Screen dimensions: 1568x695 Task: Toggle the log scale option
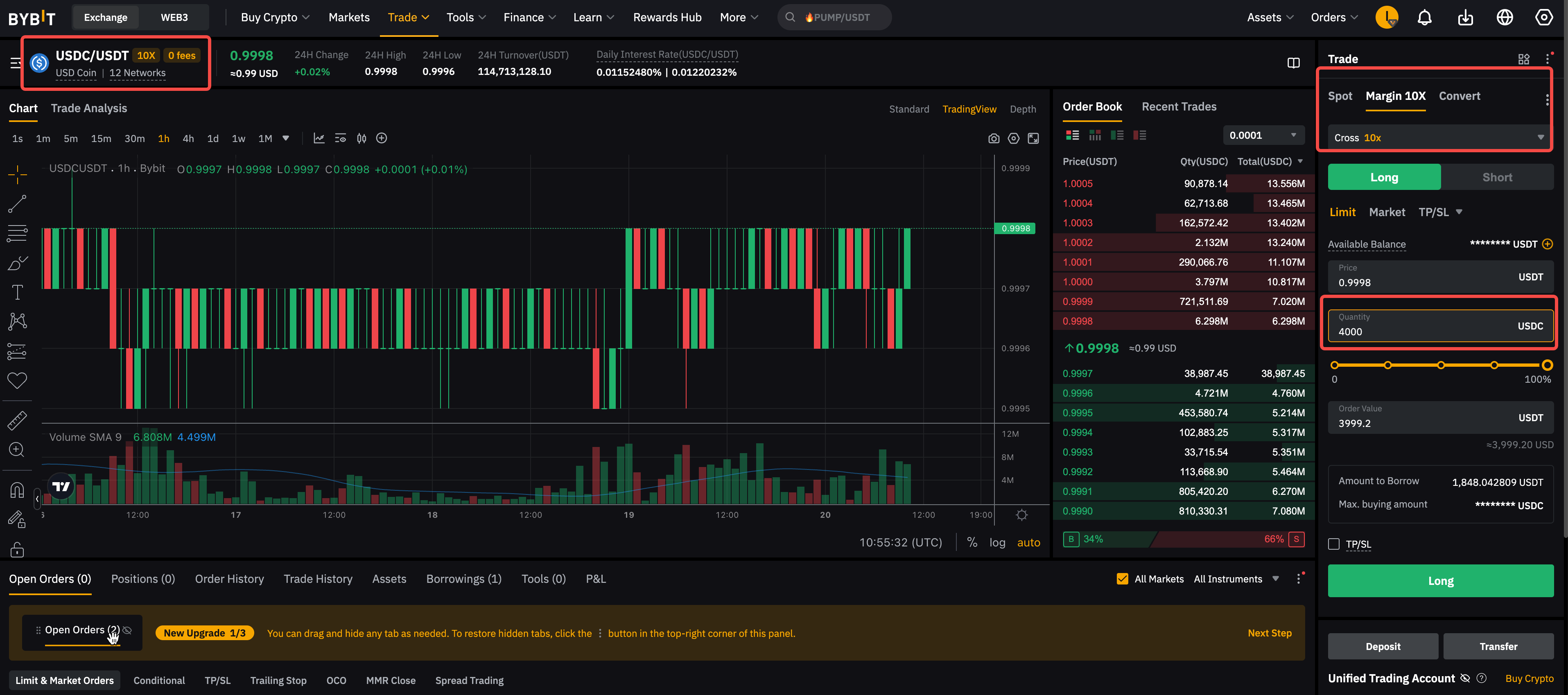(x=997, y=542)
